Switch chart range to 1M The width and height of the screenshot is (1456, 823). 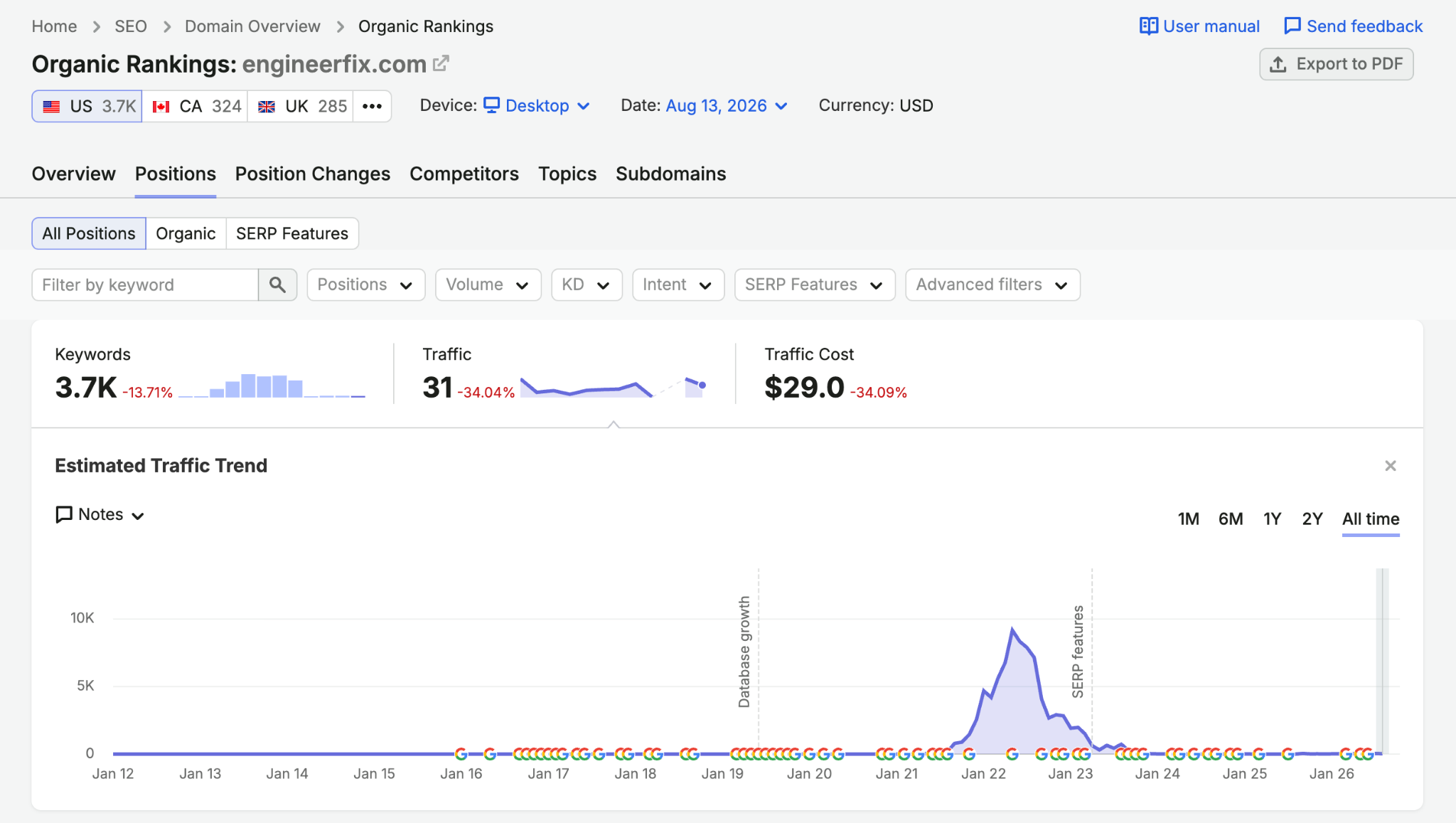click(x=1188, y=519)
